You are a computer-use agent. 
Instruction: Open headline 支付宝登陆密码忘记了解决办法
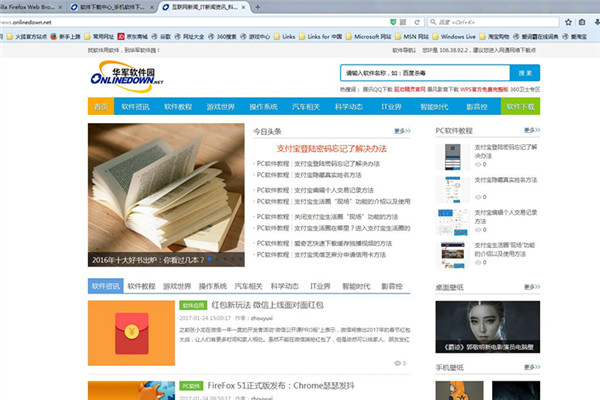point(330,148)
